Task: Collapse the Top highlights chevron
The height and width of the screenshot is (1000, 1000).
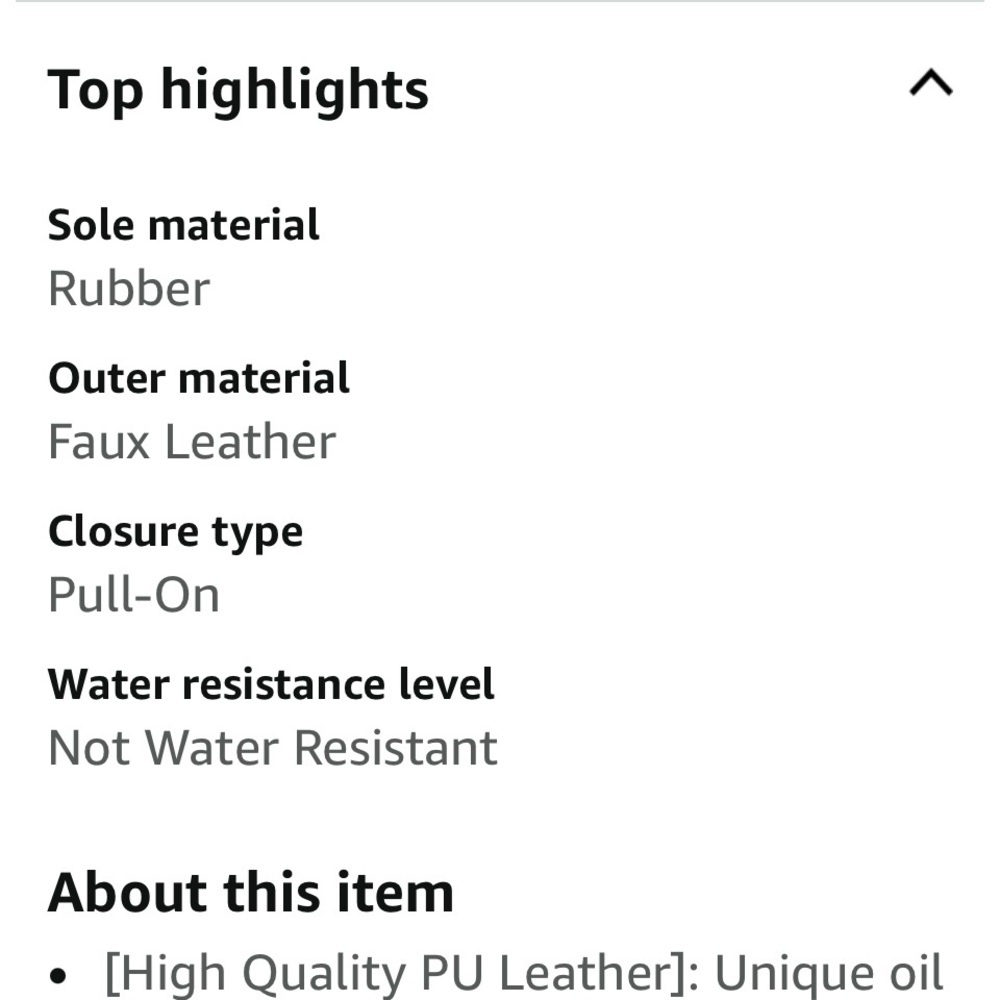Action: (930, 83)
